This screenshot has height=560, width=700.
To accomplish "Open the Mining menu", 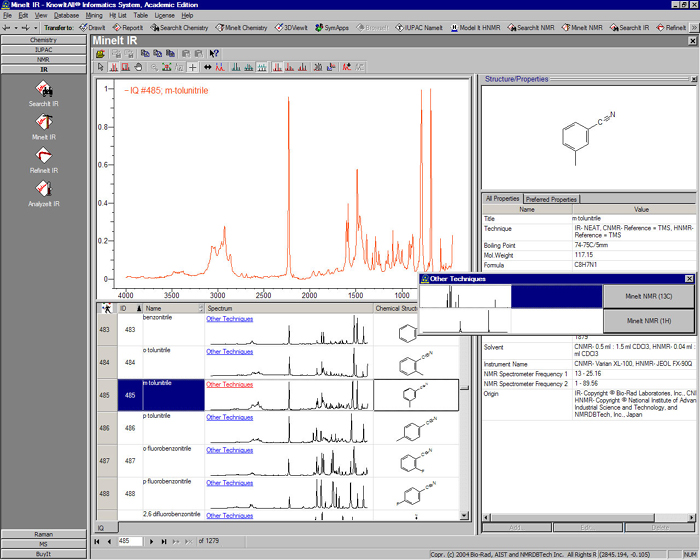I will 94,15.
